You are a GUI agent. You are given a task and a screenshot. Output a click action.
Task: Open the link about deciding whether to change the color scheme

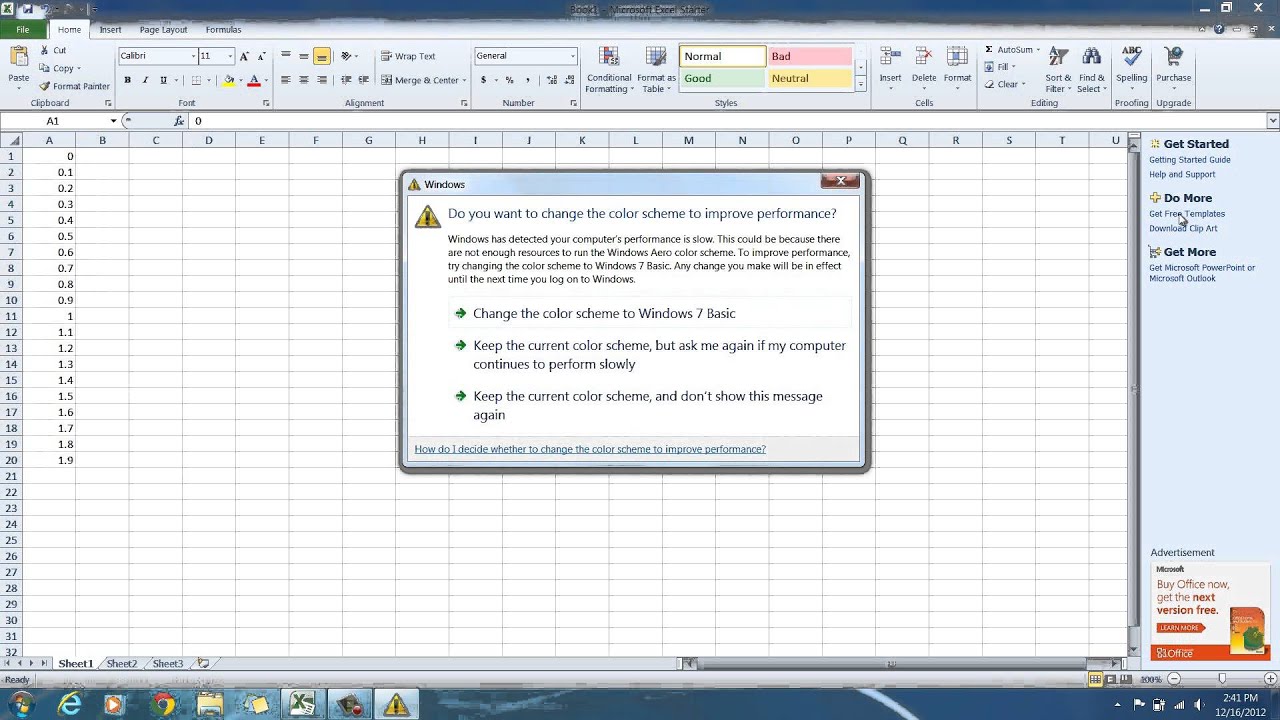(x=590, y=449)
